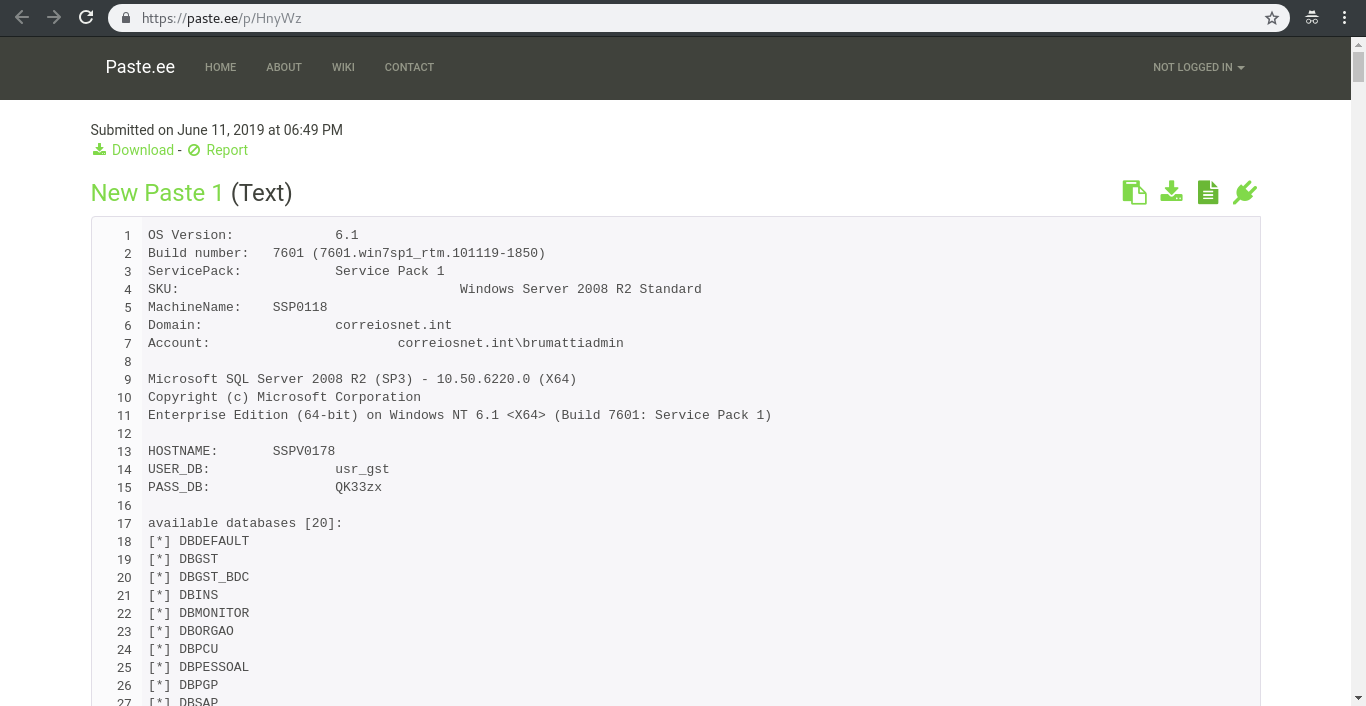Download the paste using the header download icon

click(1172, 192)
